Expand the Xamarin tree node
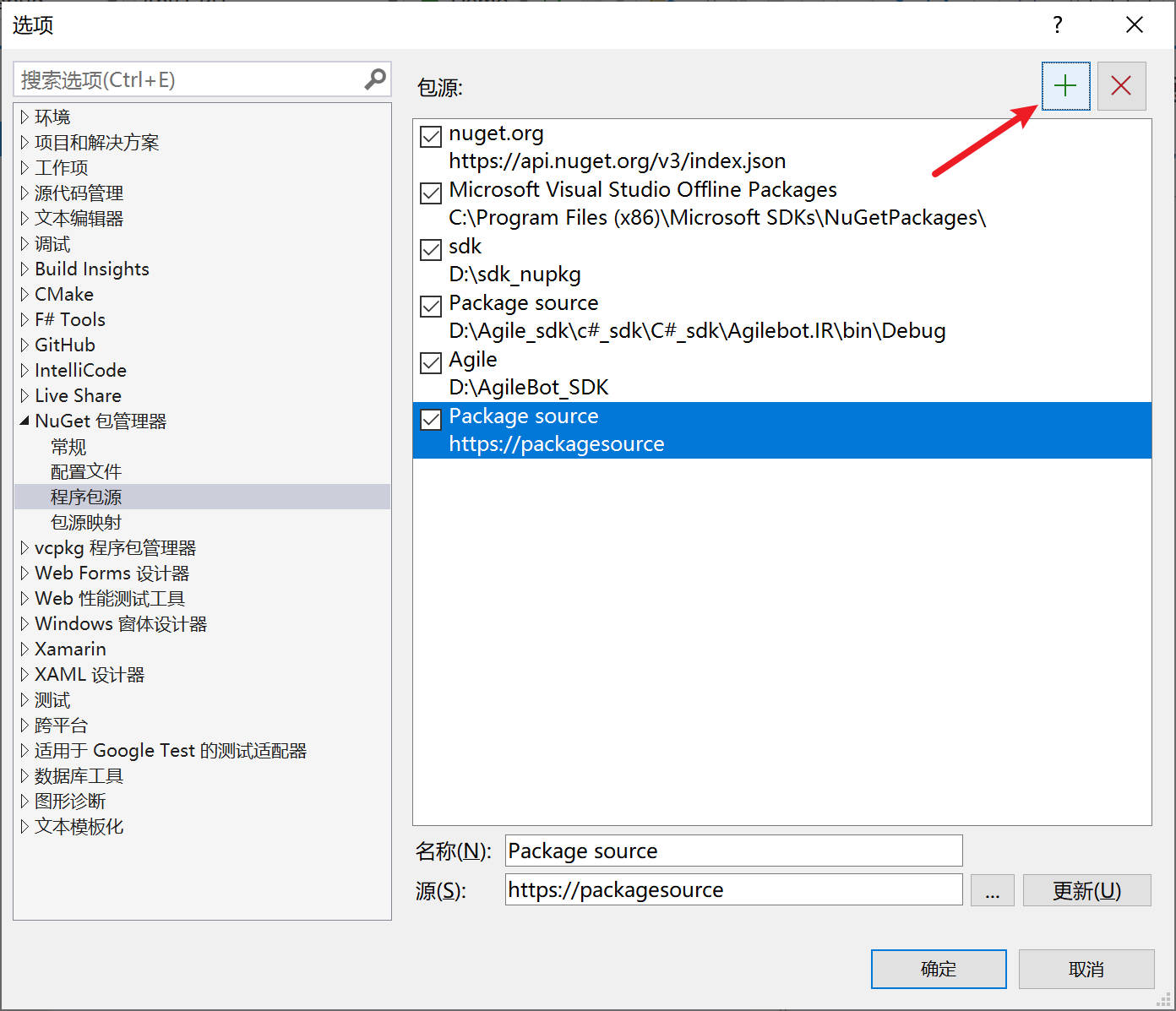1176x1011 pixels. [24, 650]
